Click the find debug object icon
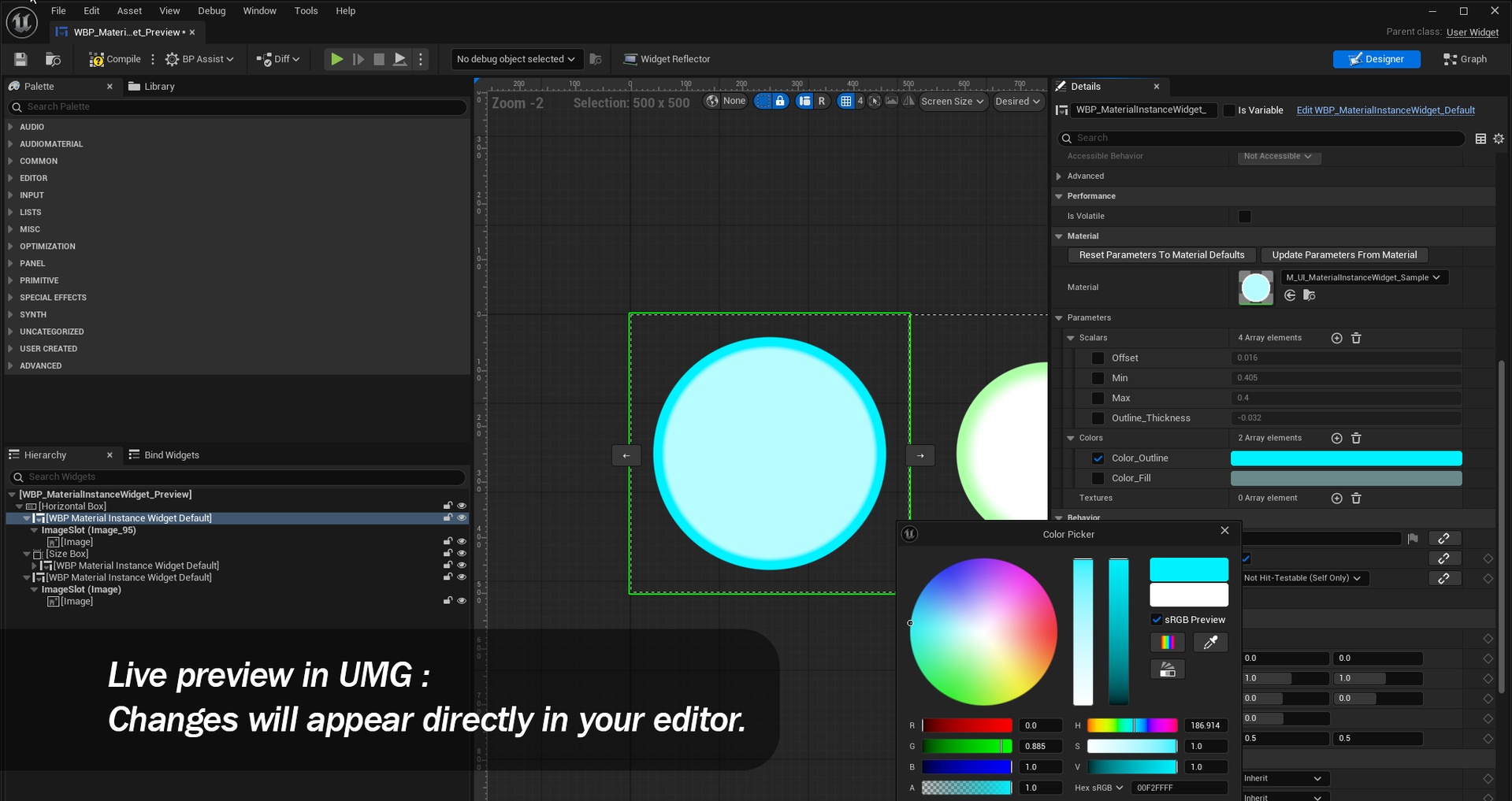The image size is (1512, 801). coord(596,59)
